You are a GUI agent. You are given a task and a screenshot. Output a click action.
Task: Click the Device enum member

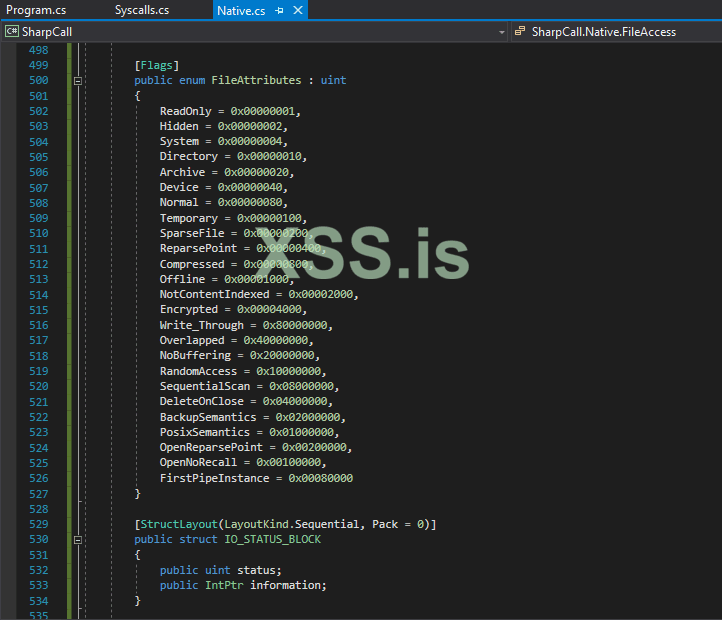(x=179, y=187)
